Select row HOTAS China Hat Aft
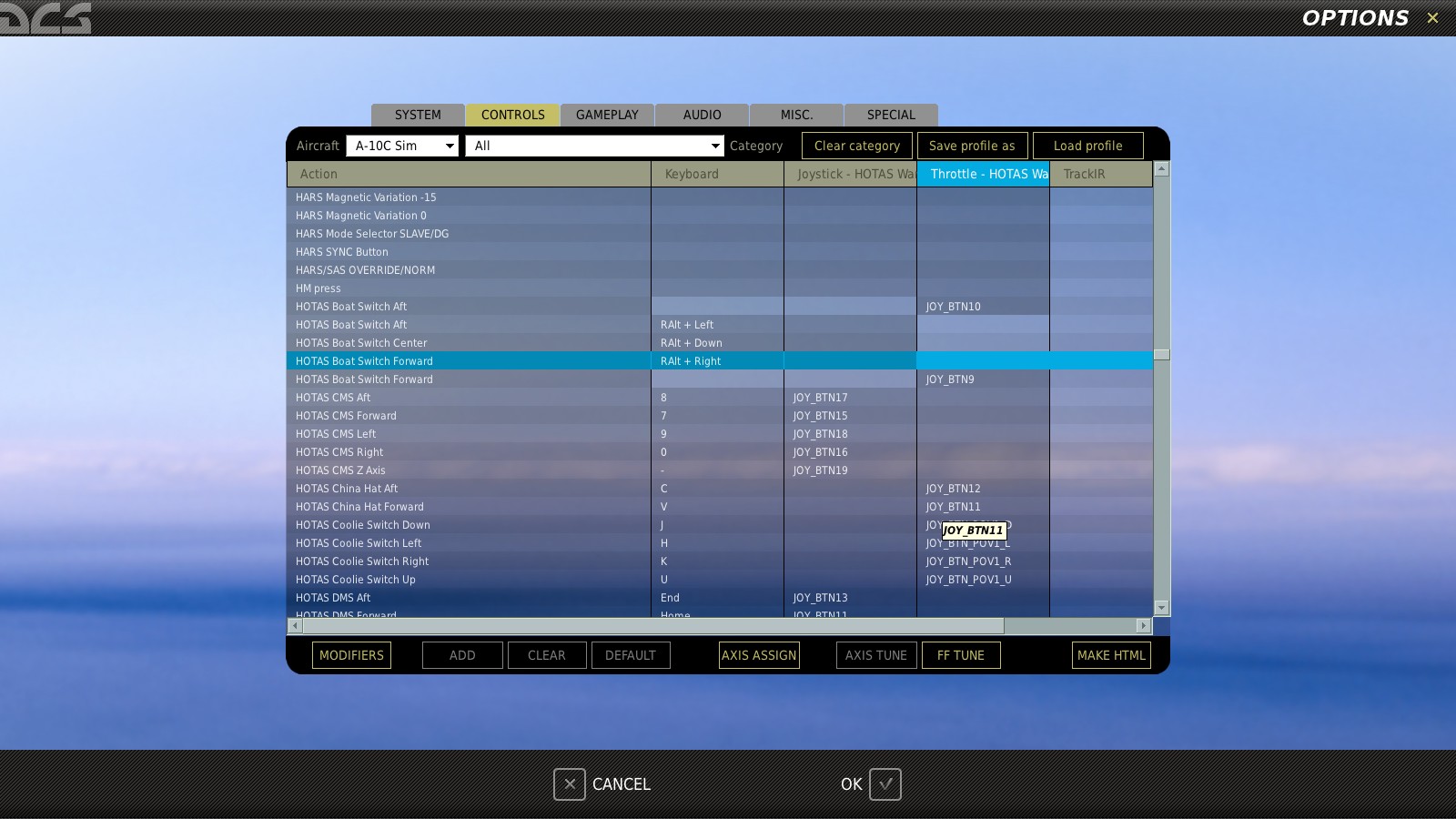This screenshot has height=819, width=1456. click(x=720, y=489)
